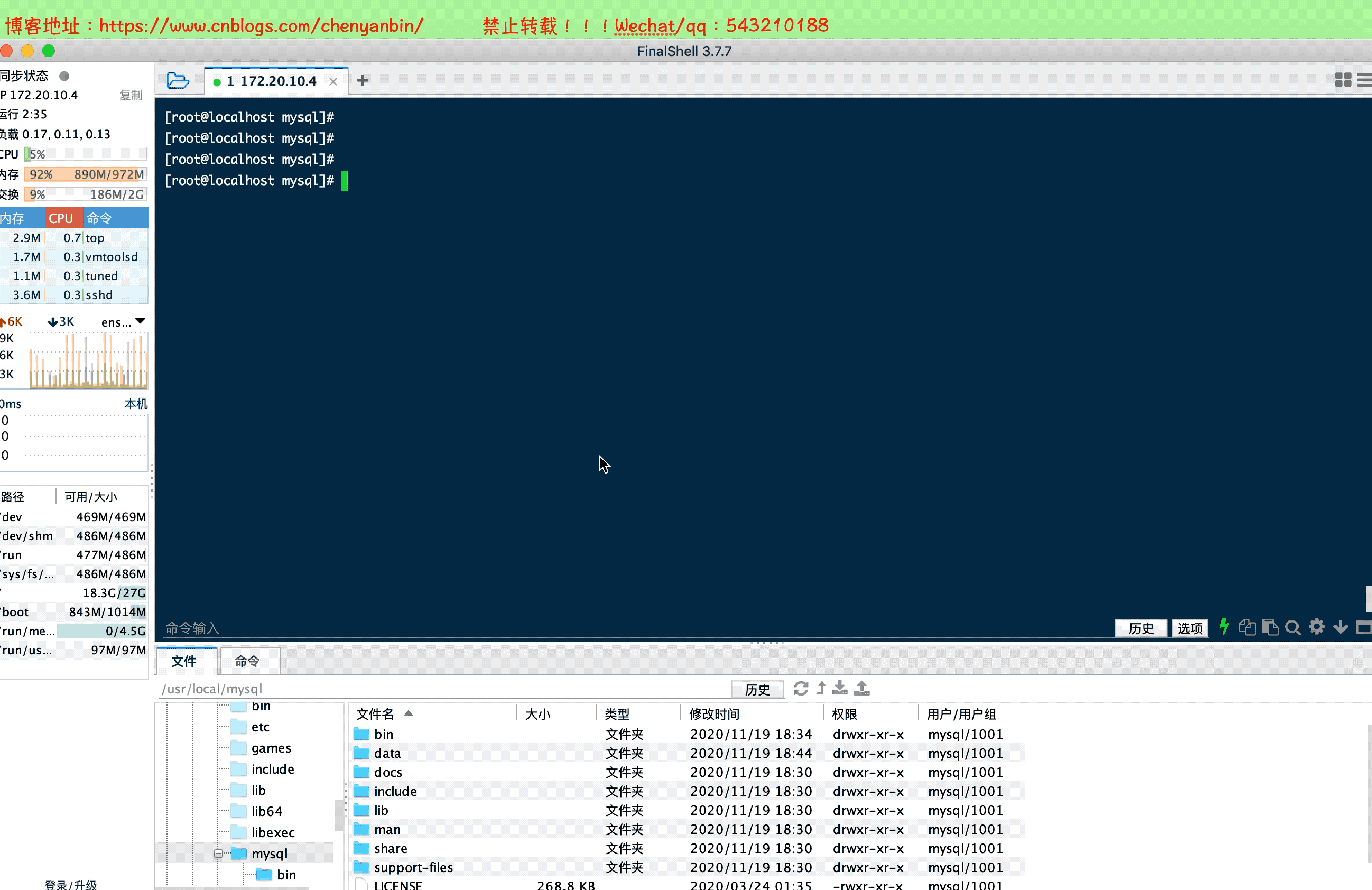Sort by 修改时间 column header
Screen dimensions: 1372x890
752,713
